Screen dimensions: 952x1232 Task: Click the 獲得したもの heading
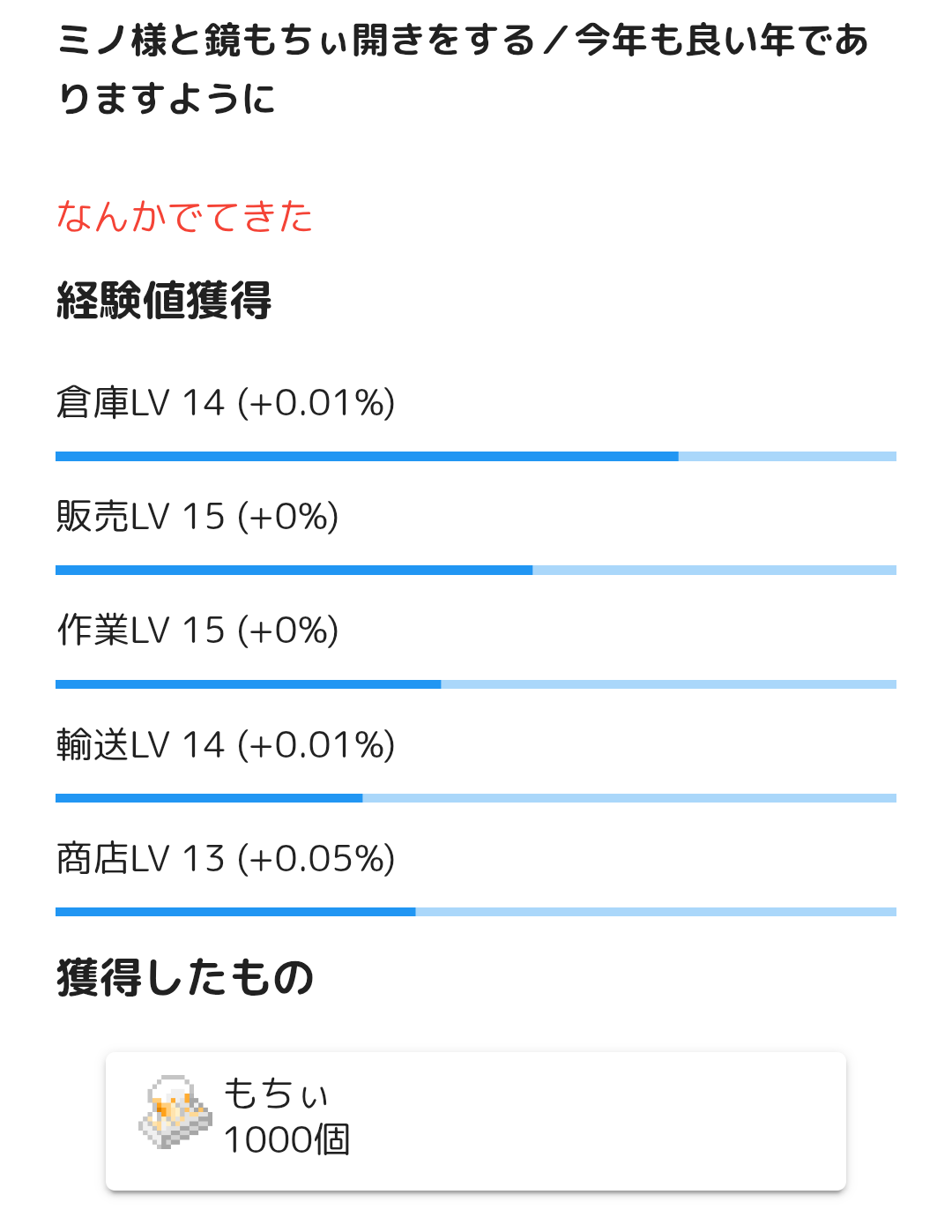(x=185, y=978)
